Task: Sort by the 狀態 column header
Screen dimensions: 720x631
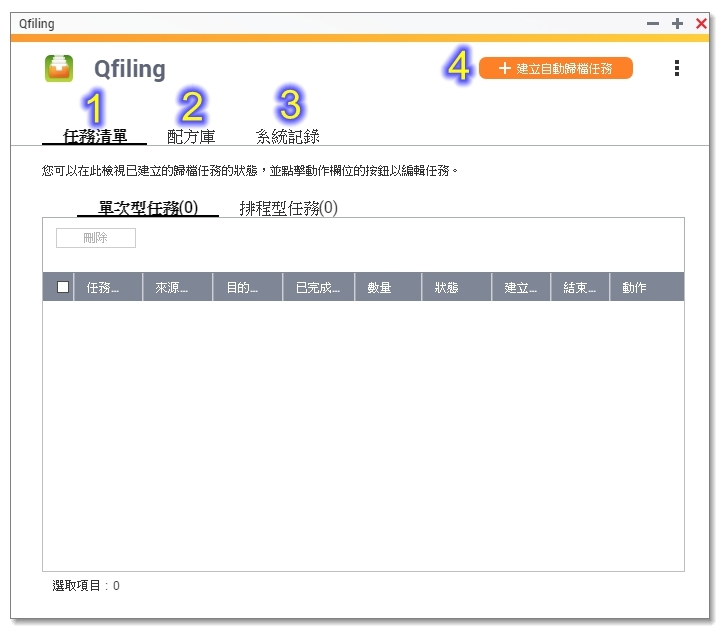Action: [x=456, y=287]
